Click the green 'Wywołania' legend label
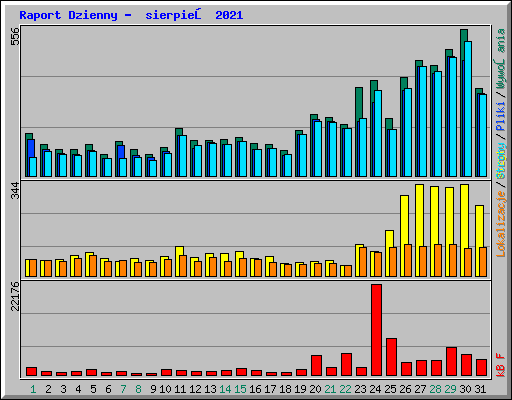This screenshot has height=400, width=512. (x=501, y=59)
